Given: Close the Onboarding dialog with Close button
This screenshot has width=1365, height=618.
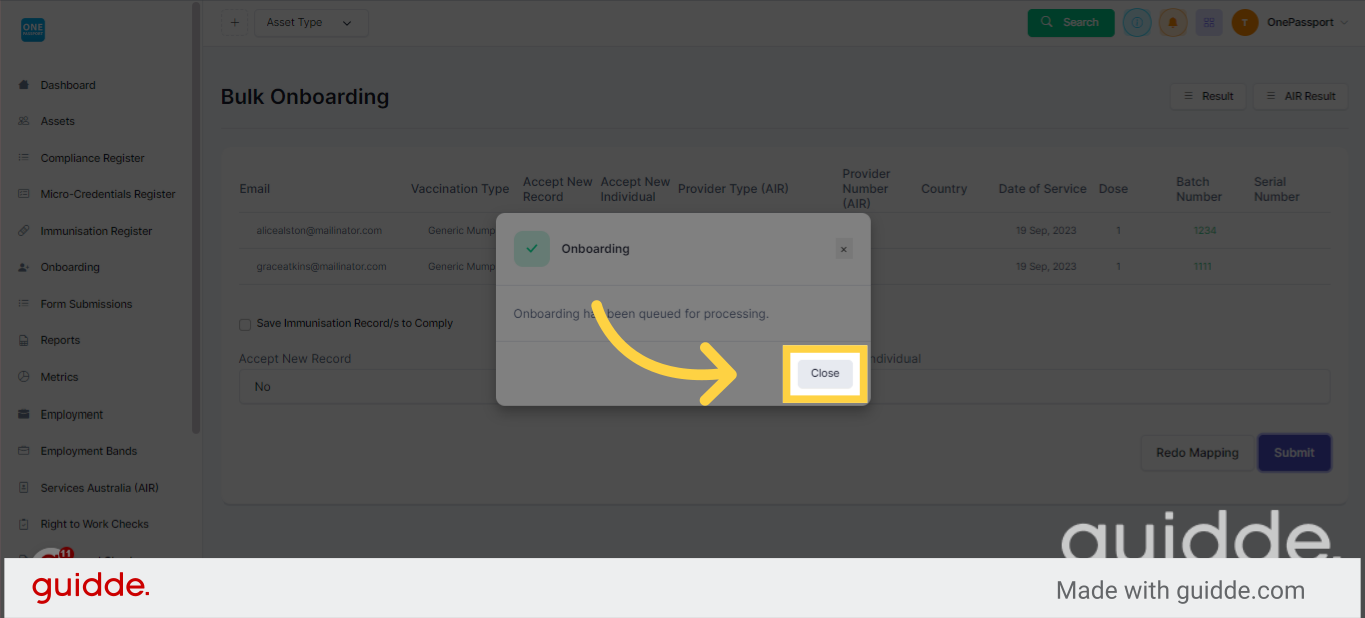Looking at the screenshot, I should [x=825, y=373].
